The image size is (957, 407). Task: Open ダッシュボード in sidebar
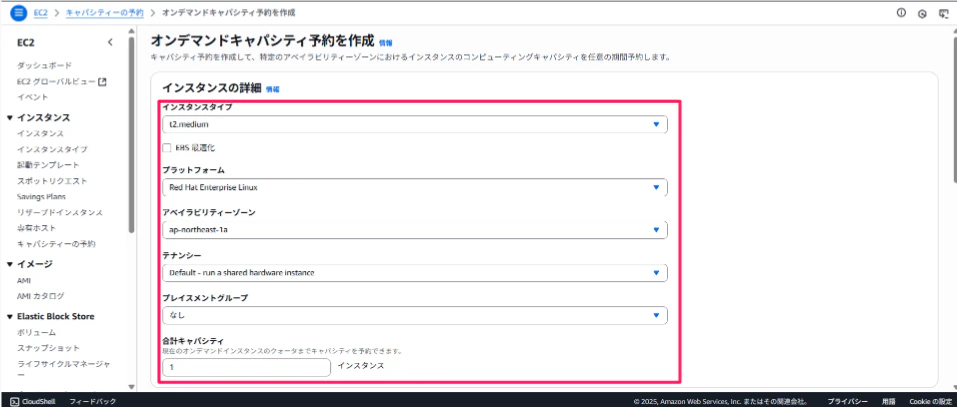[x=45, y=65]
